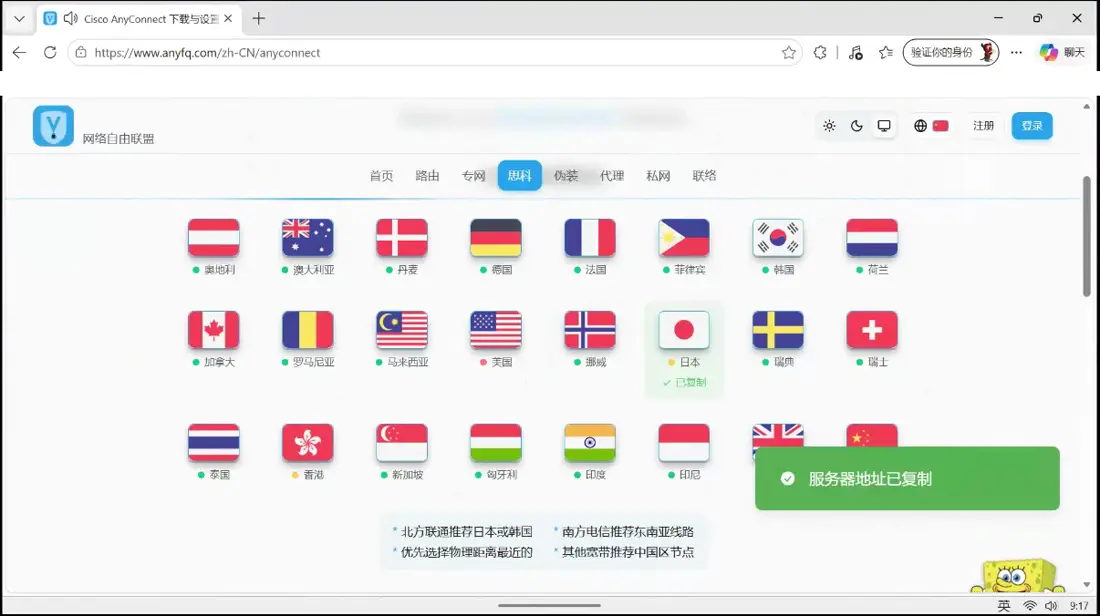Select the Norway (挪威) flag server
Viewport: 1100px width, 616px height.
click(x=590, y=330)
